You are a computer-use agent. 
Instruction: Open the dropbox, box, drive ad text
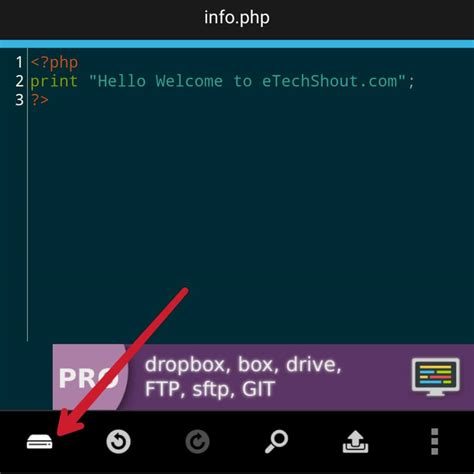[243, 365]
